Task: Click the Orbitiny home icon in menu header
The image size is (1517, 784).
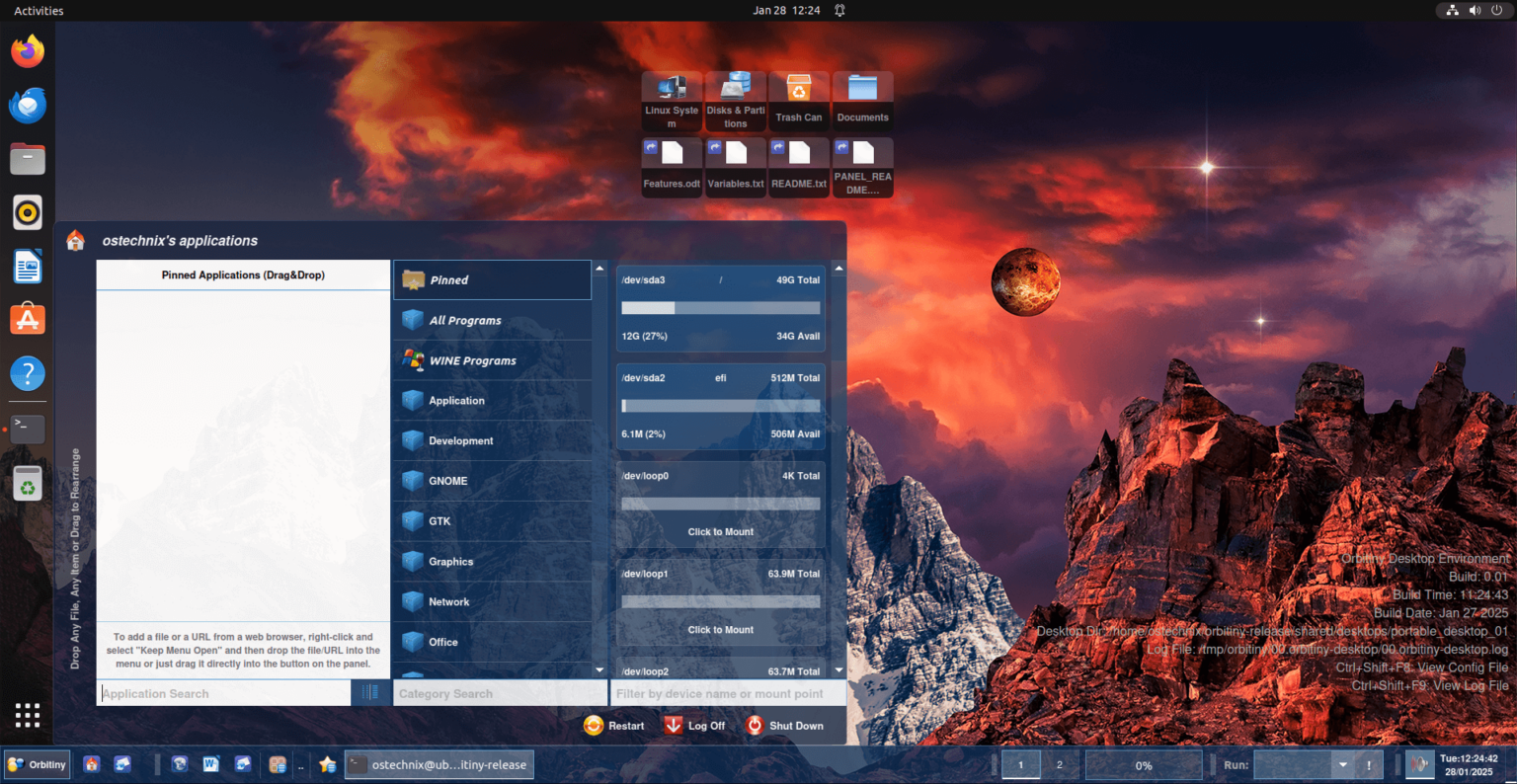Action: [76, 239]
